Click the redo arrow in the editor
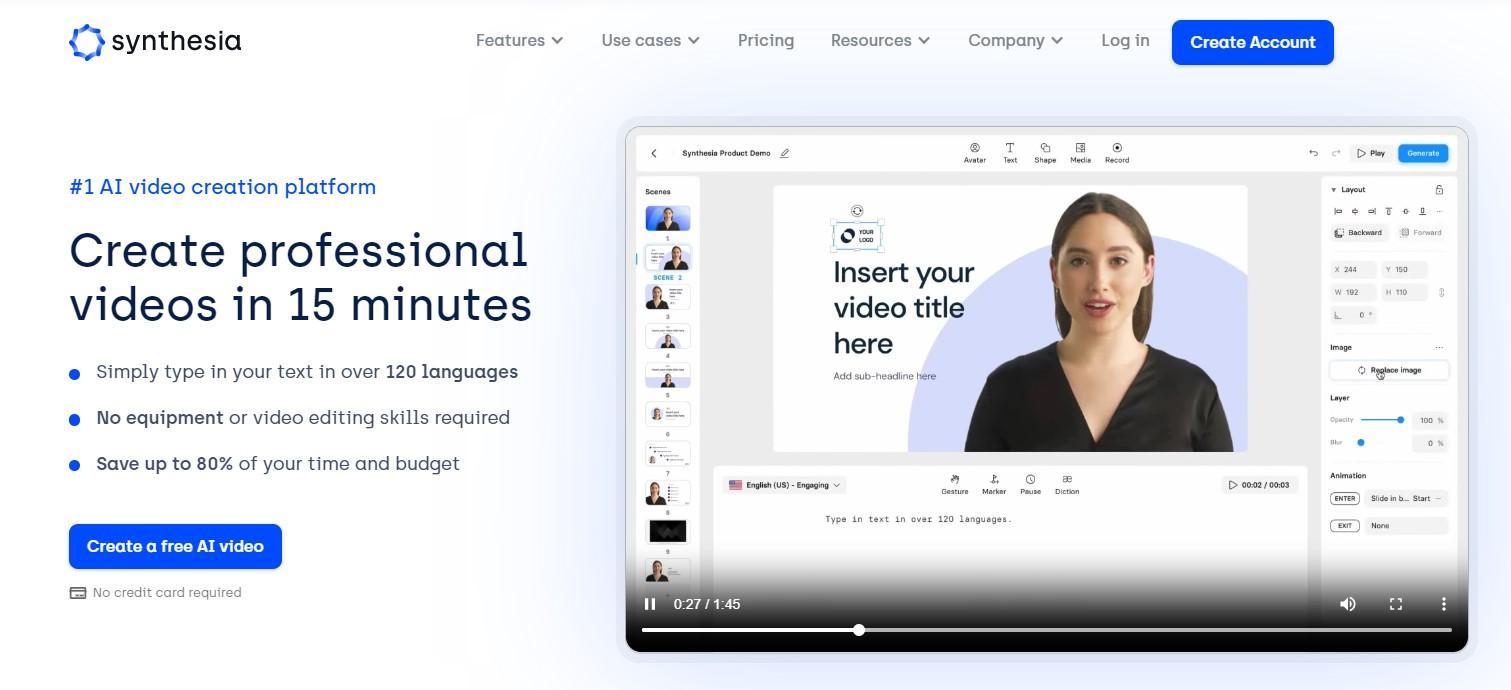 1336,153
